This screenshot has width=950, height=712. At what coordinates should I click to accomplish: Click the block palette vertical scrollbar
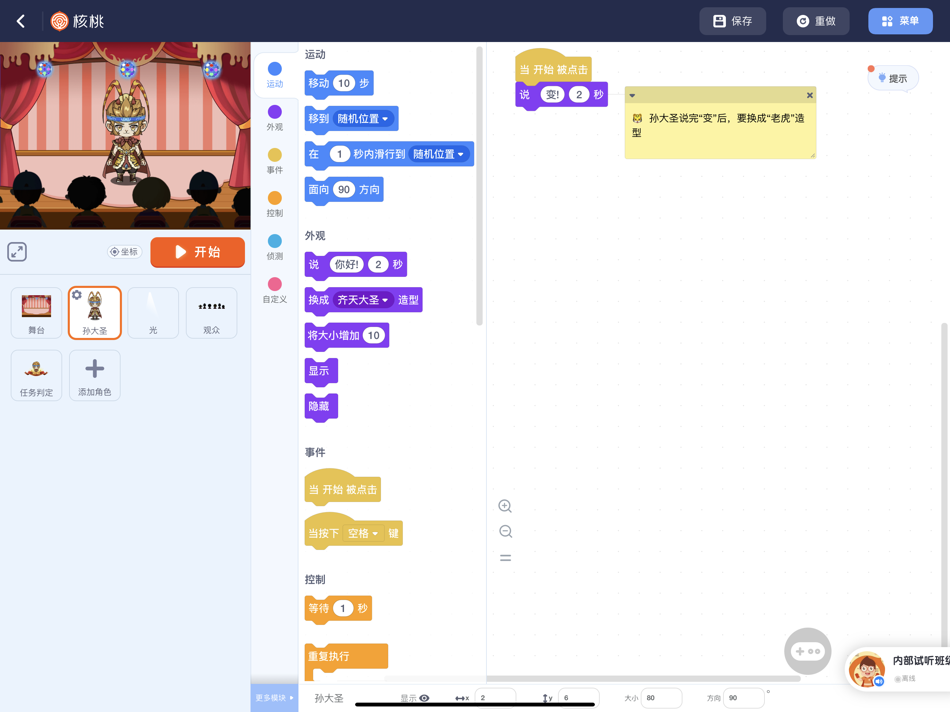point(479,187)
